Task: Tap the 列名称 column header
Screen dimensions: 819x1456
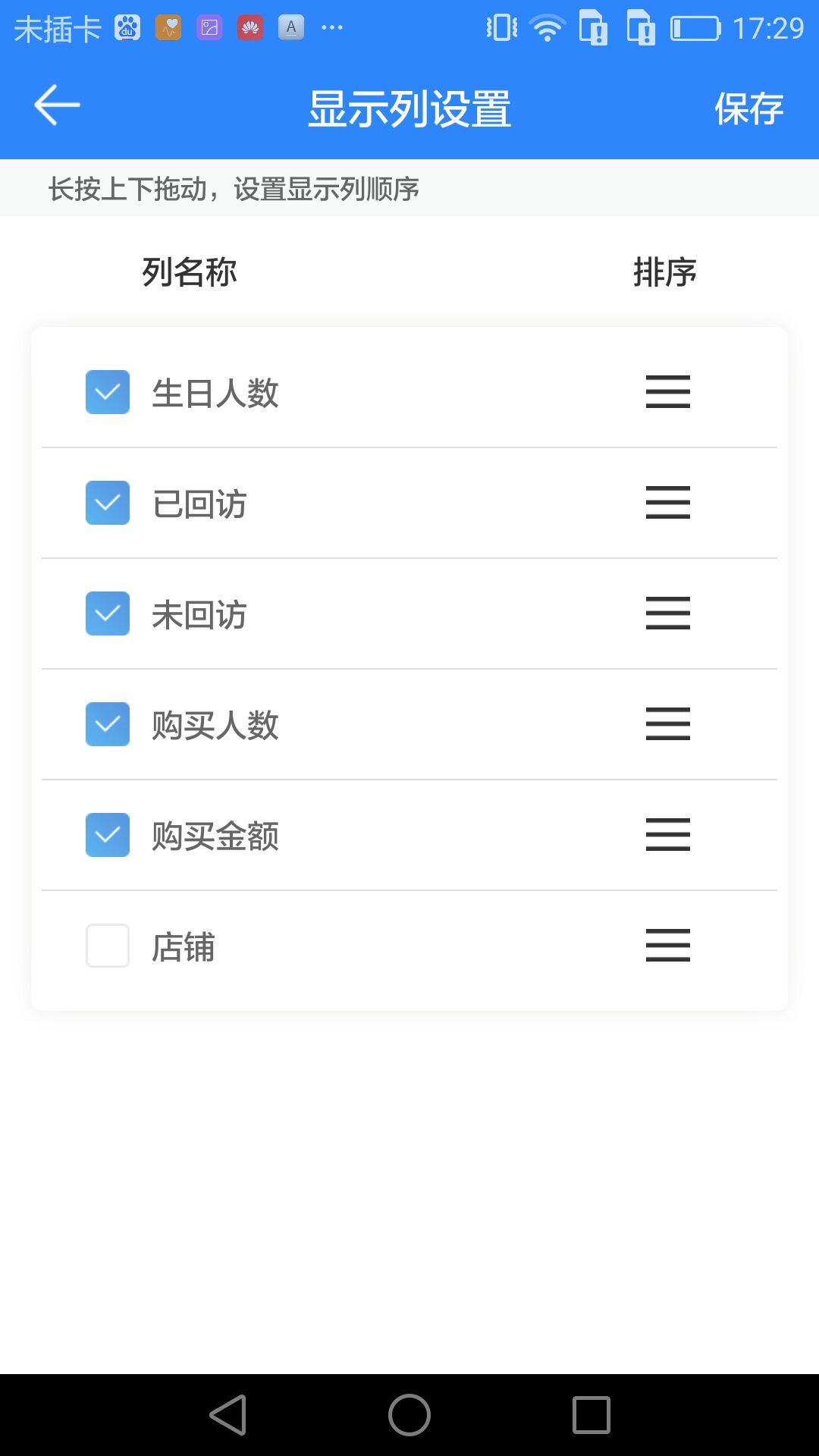Action: 190,272
